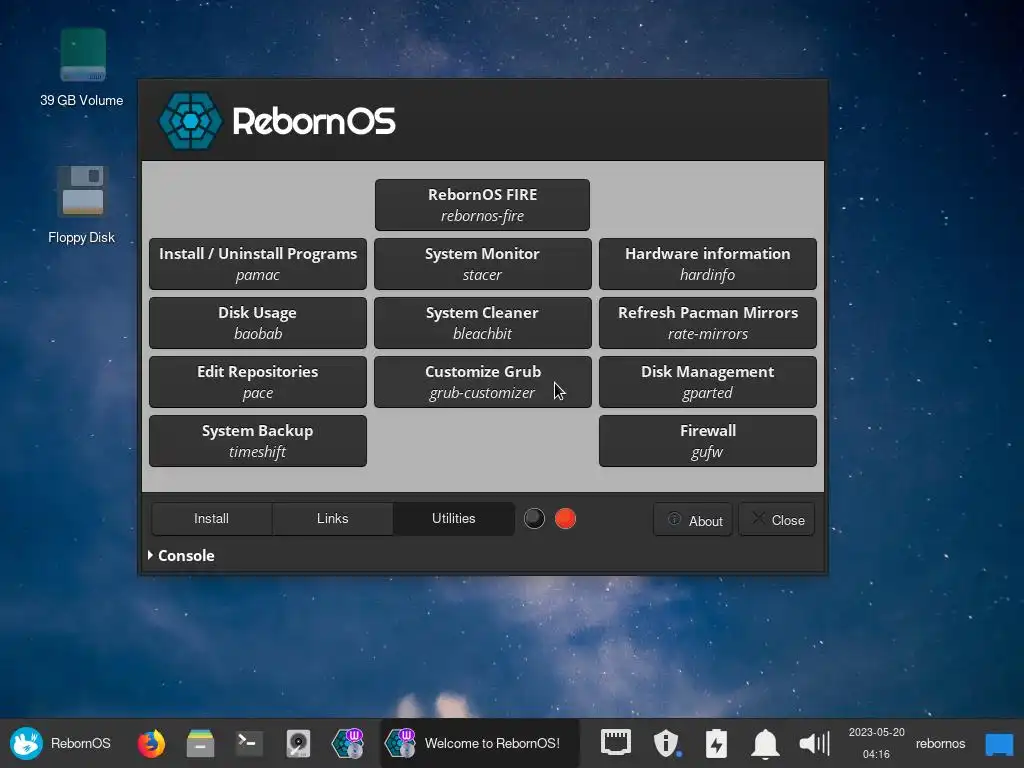
Task: Open the RebornOS FIRE utility
Action: tap(482, 204)
